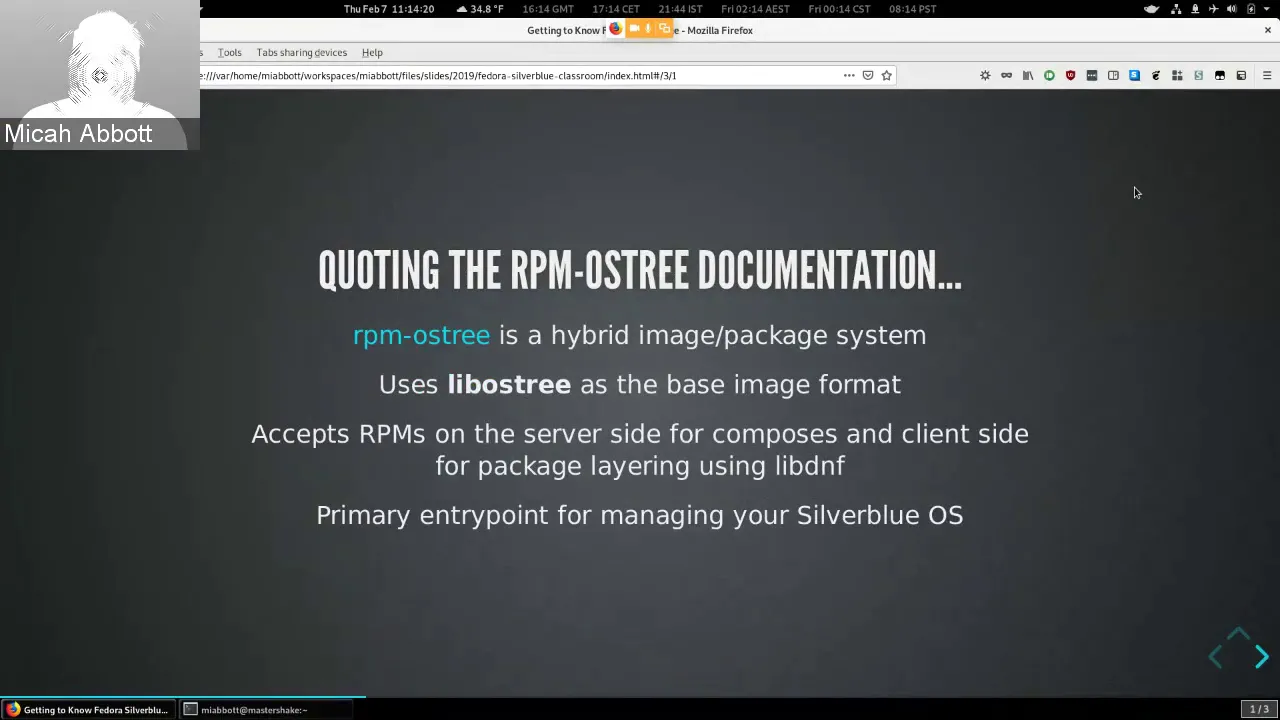This screenshot has width=1280, height=720.
Task: Click the battery charging tray icon
Action: pos(1250,9)
